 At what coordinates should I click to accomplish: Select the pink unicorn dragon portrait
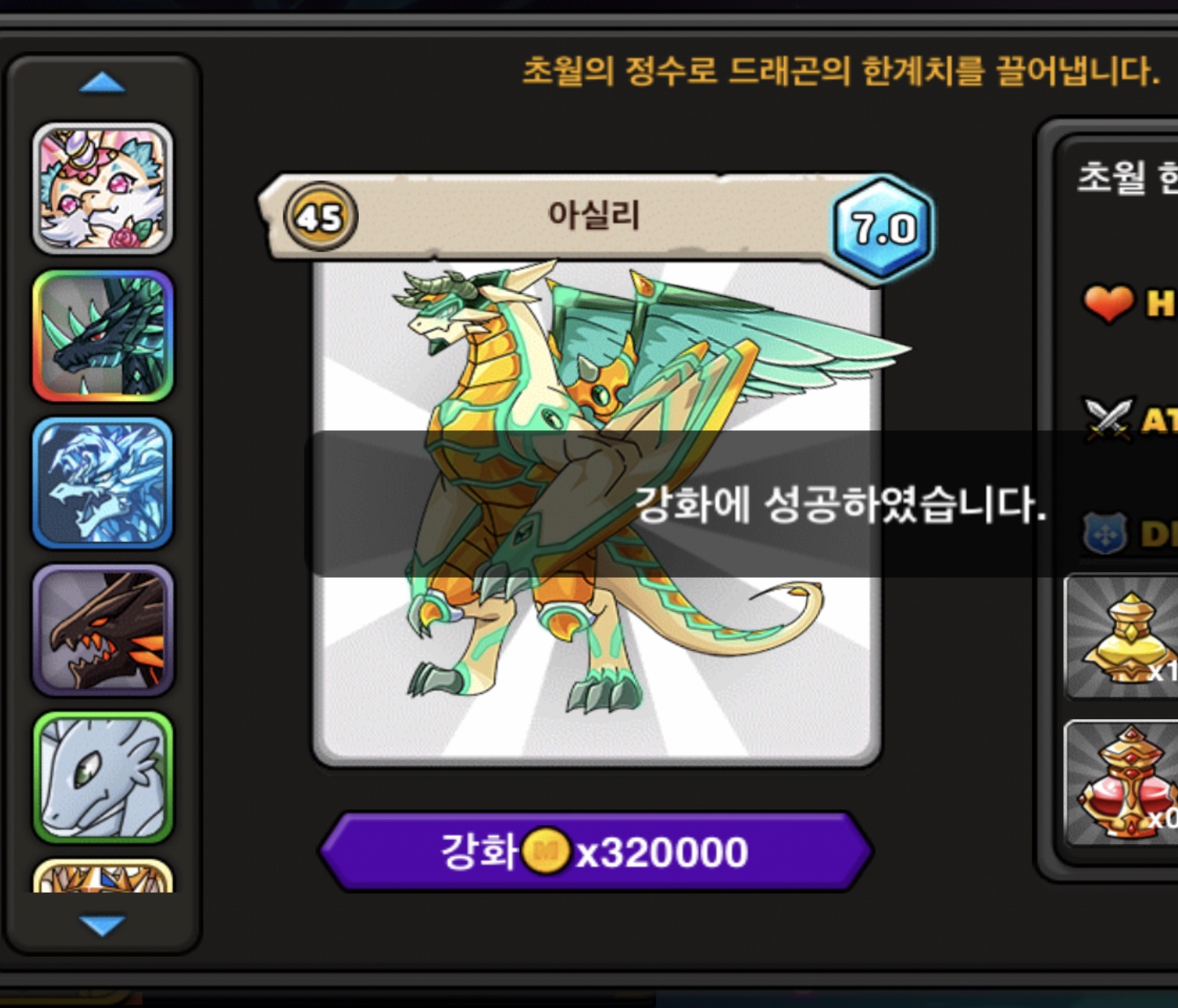(x=102, y=188)
